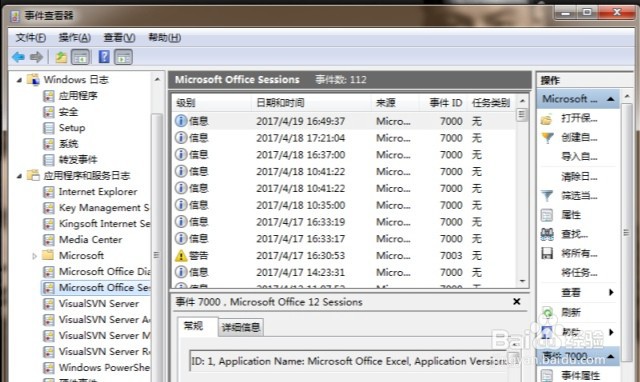The image size is (640, 382).
Task: Click the blue Help question mark icon
Action: (x=104, y=57)
